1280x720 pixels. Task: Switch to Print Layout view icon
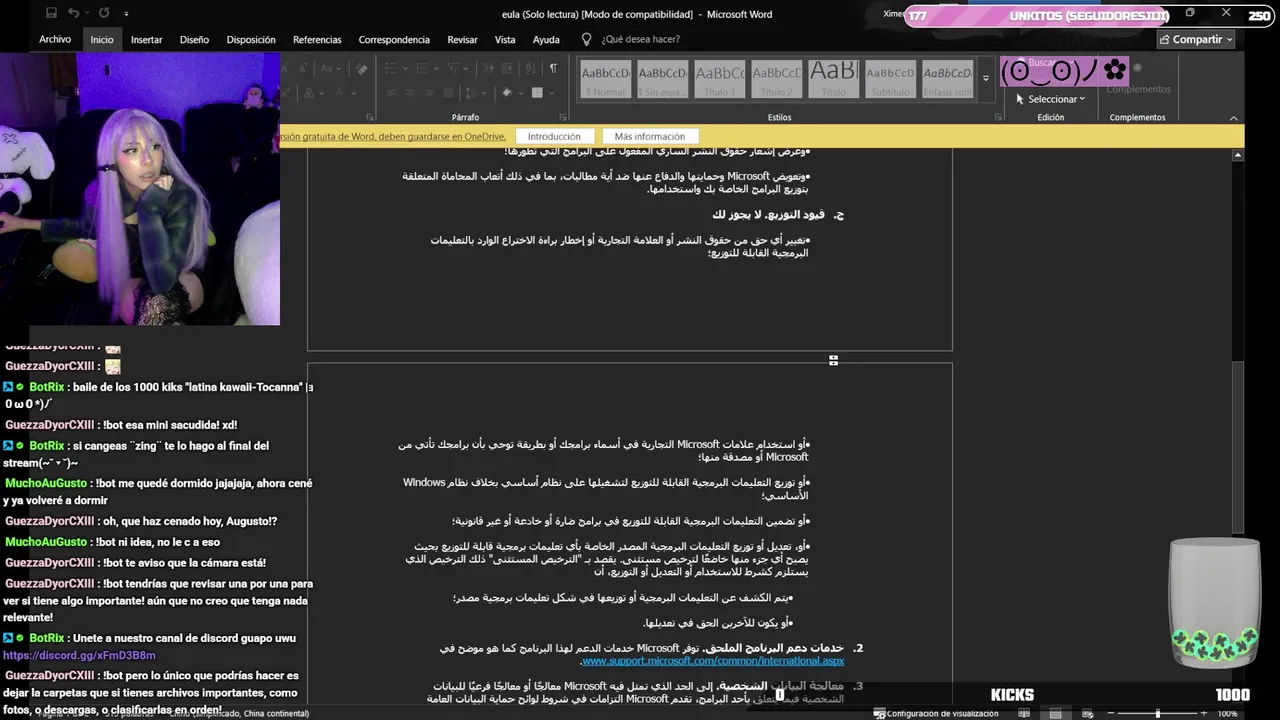coord(1055,713)
